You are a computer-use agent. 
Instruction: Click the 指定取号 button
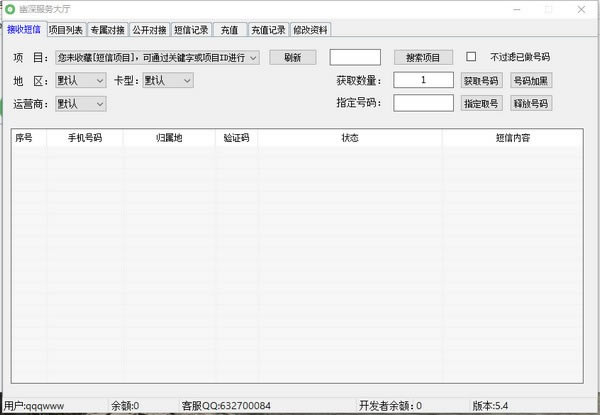481,104
